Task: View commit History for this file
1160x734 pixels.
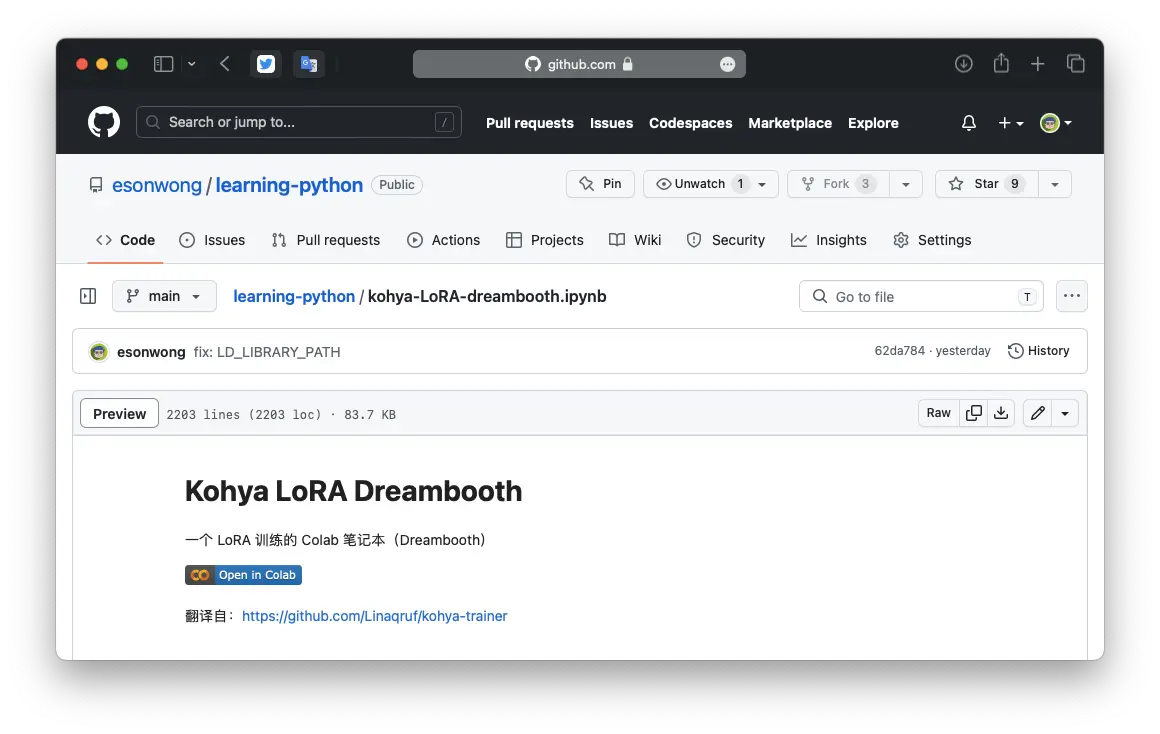Action: click(x=1038, y=351)
